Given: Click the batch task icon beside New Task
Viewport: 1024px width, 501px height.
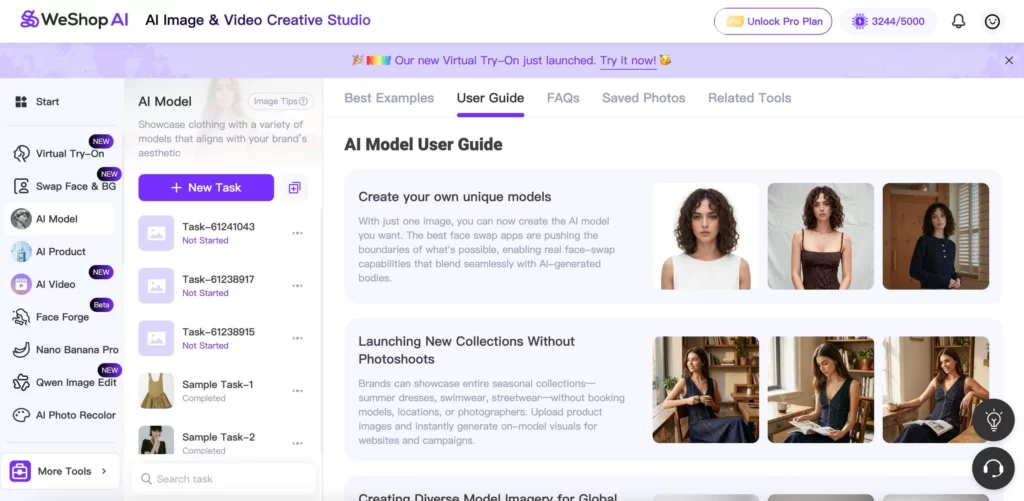Looking at the screenshot, I should 295,187.
